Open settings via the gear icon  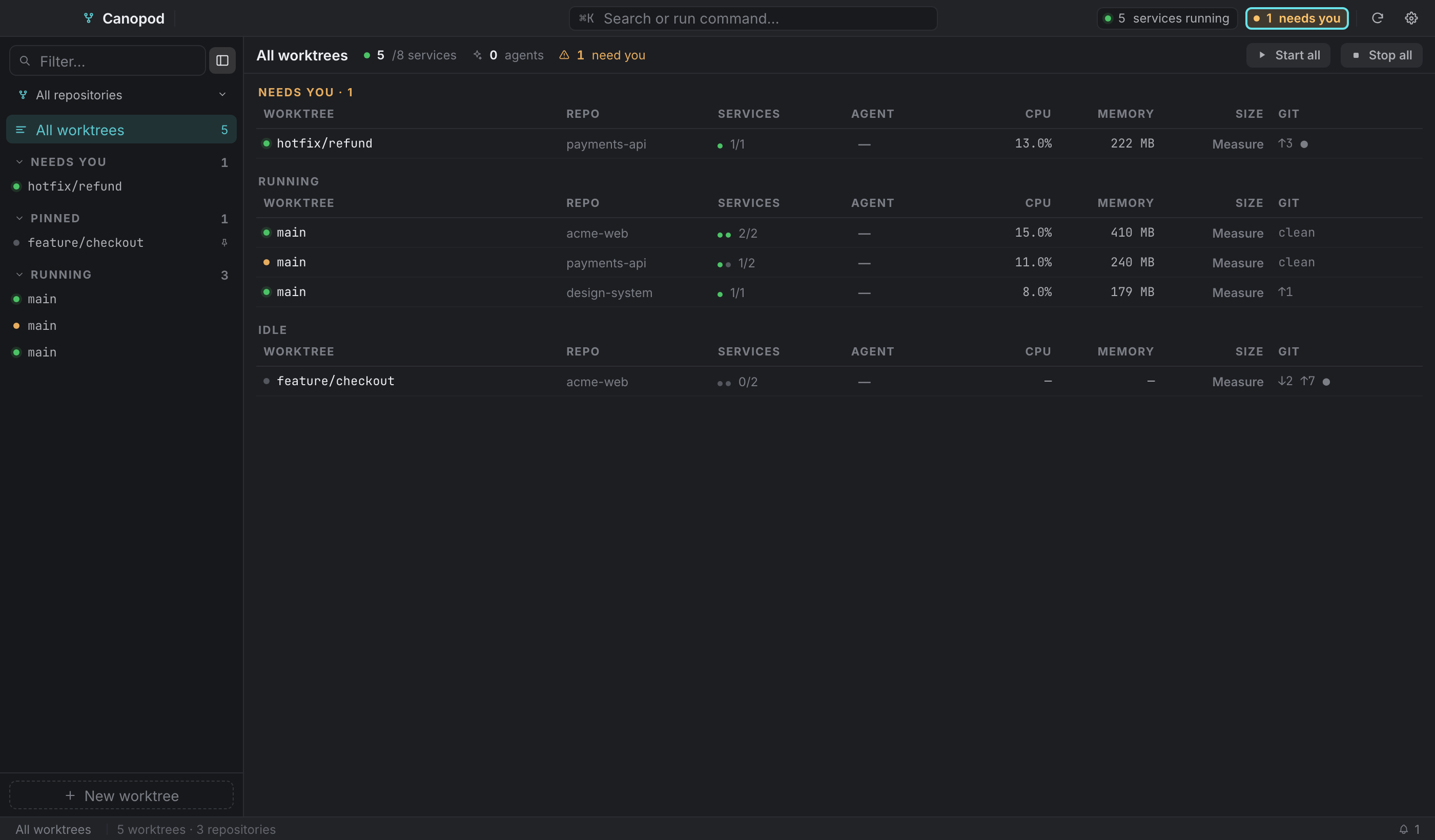coord(1411,18)
